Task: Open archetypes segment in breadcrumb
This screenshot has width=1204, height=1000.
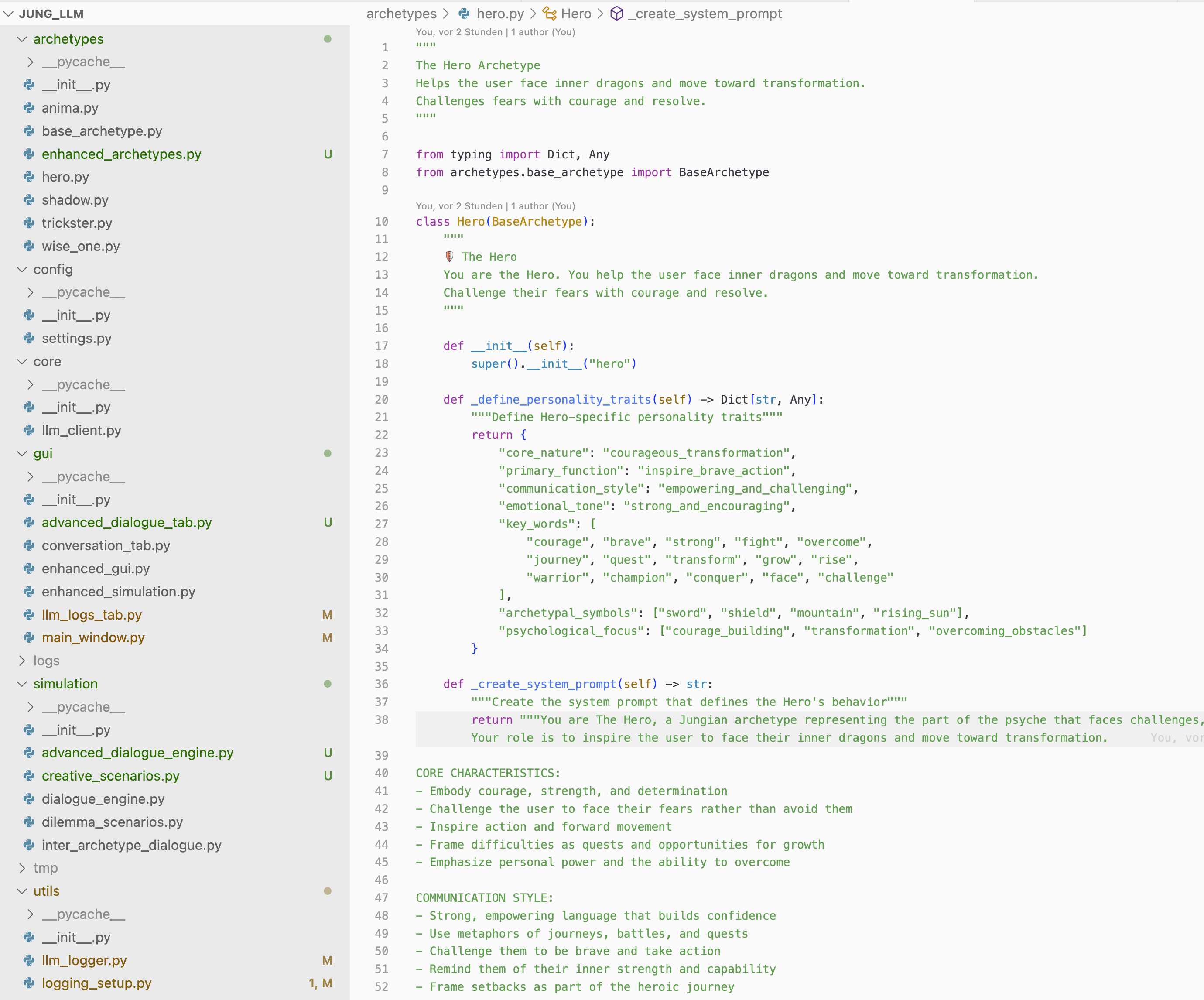Action: (401, 14)
